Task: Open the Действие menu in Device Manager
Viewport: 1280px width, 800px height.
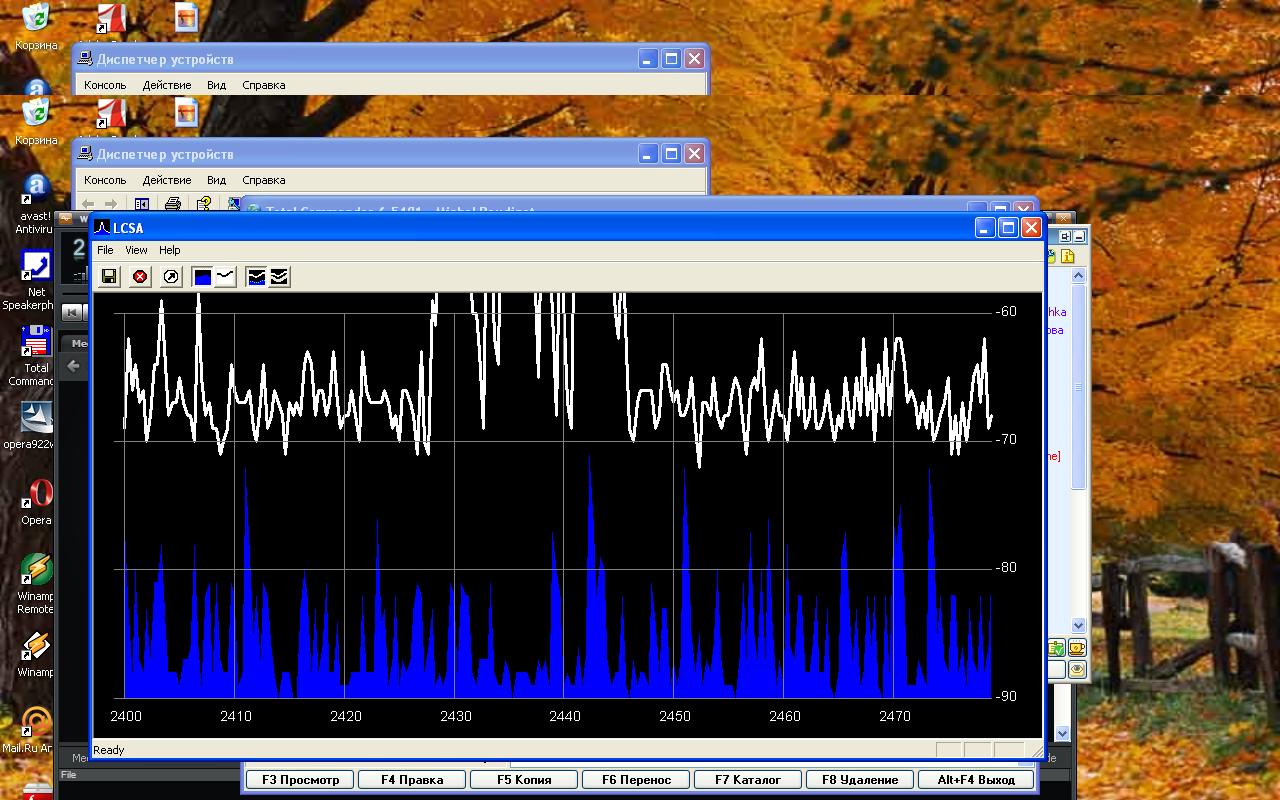Action: pos(166,180)
